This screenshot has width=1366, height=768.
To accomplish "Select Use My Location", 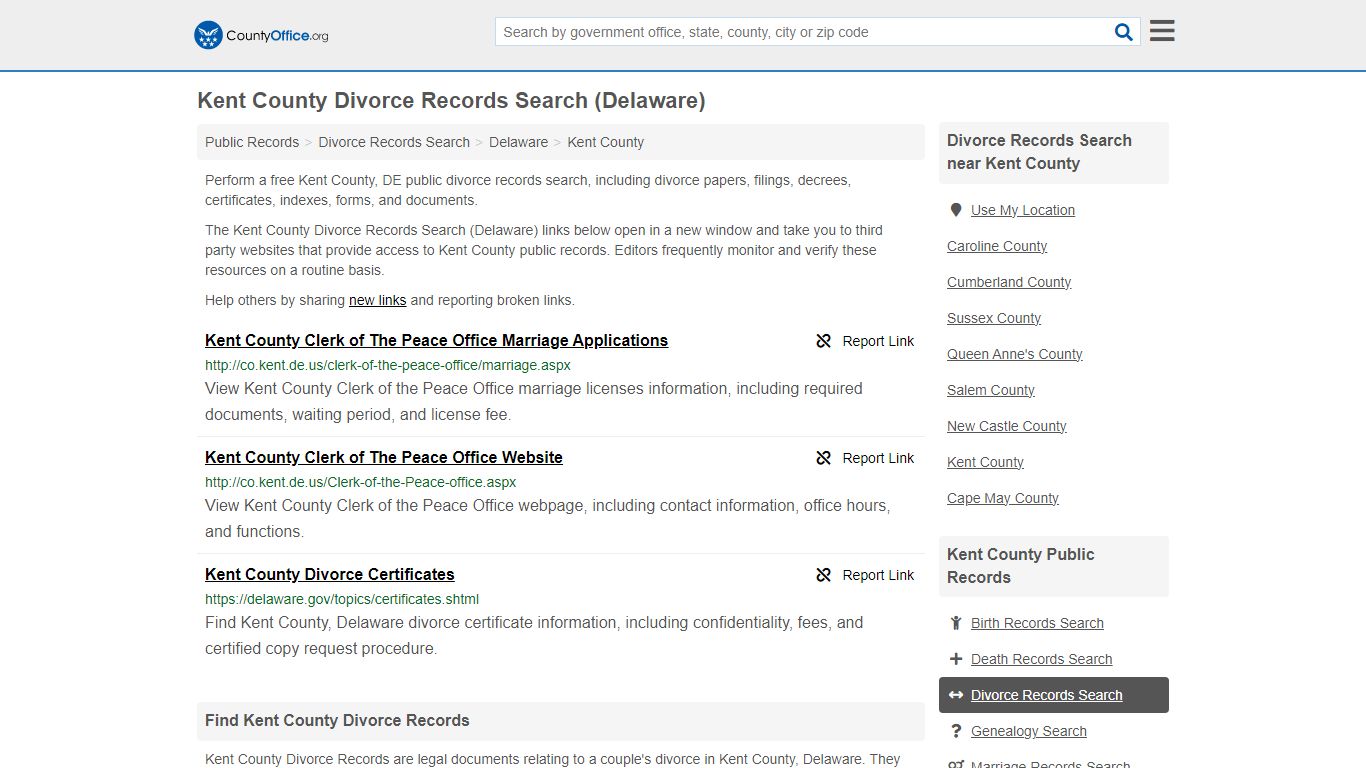I will (1023, 210).
